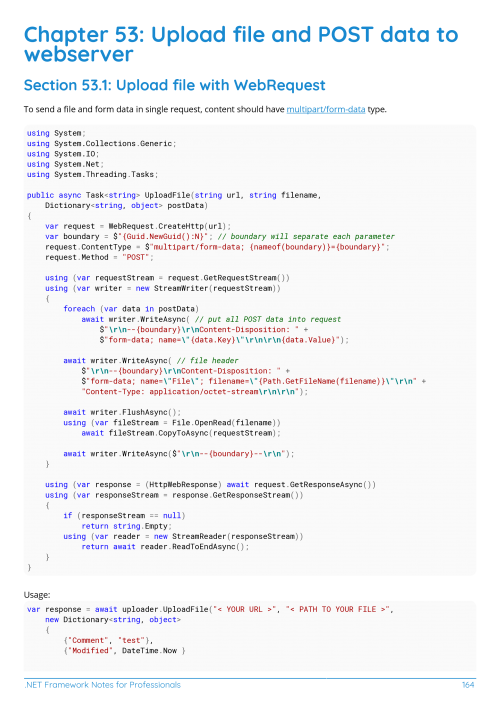
Task: Click the 'Content-Type: application/octet-stream' string line
Action: click(195, 392)
